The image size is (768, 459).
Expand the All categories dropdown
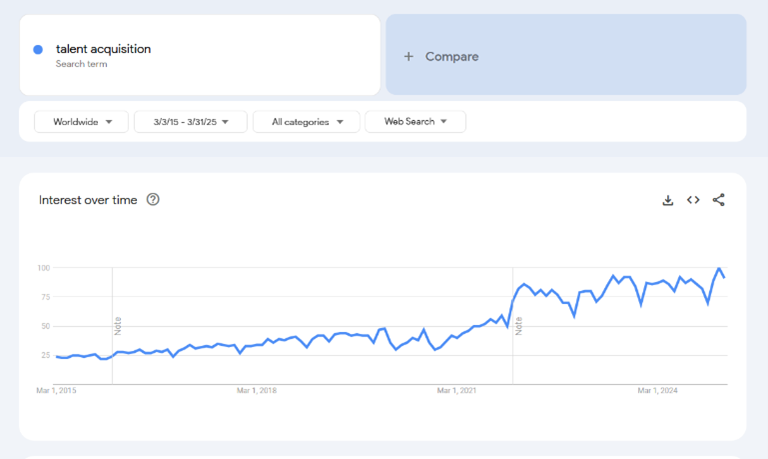307,121
